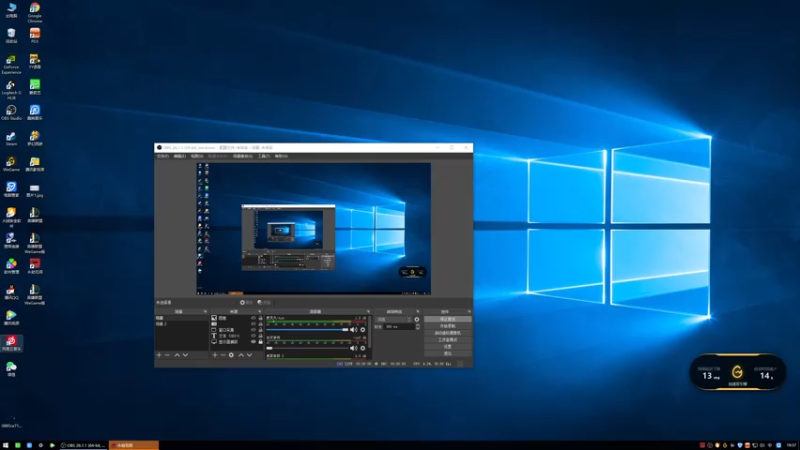Remove the selected scene with minus icon
800x450 pixels.
point(167,355)
